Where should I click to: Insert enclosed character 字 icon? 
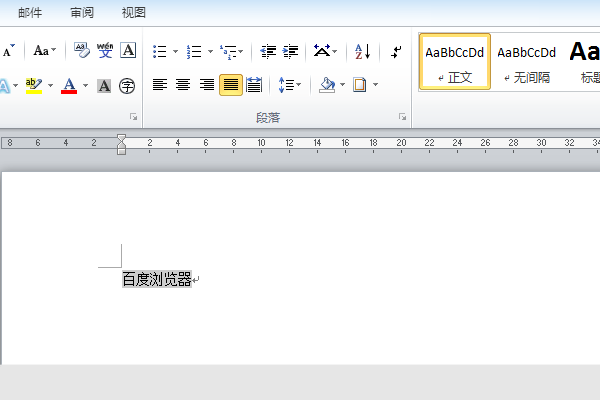coord(127,86)
